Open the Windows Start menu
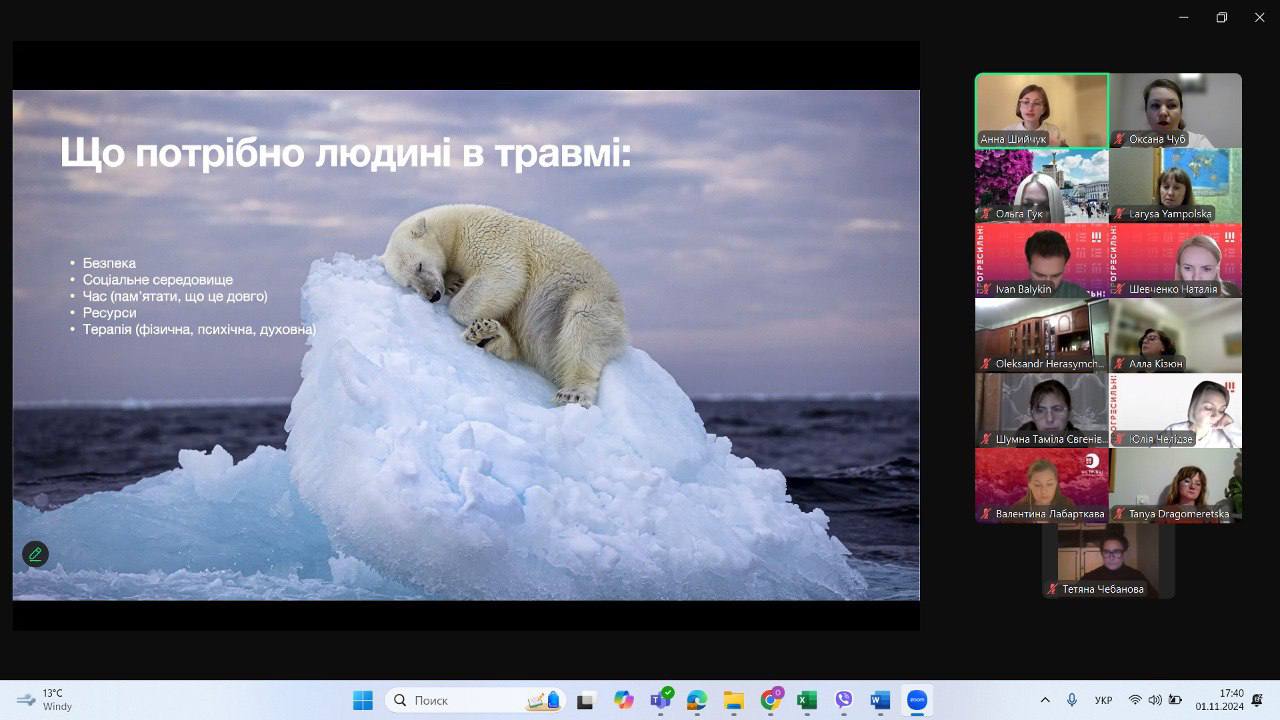The height and width of the screenshot is (720, 1280). click(x=363, y=700)
